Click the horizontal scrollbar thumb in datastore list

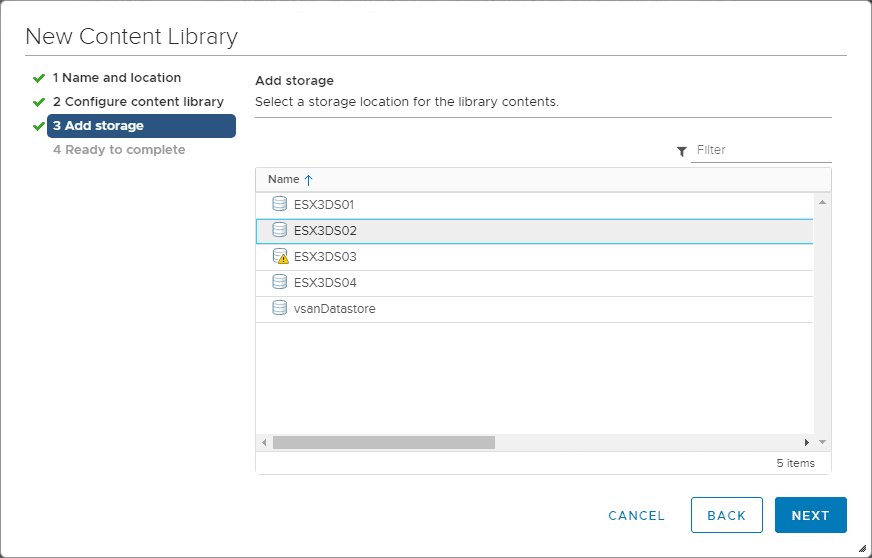pyautogui.click(x=383, y=442)
